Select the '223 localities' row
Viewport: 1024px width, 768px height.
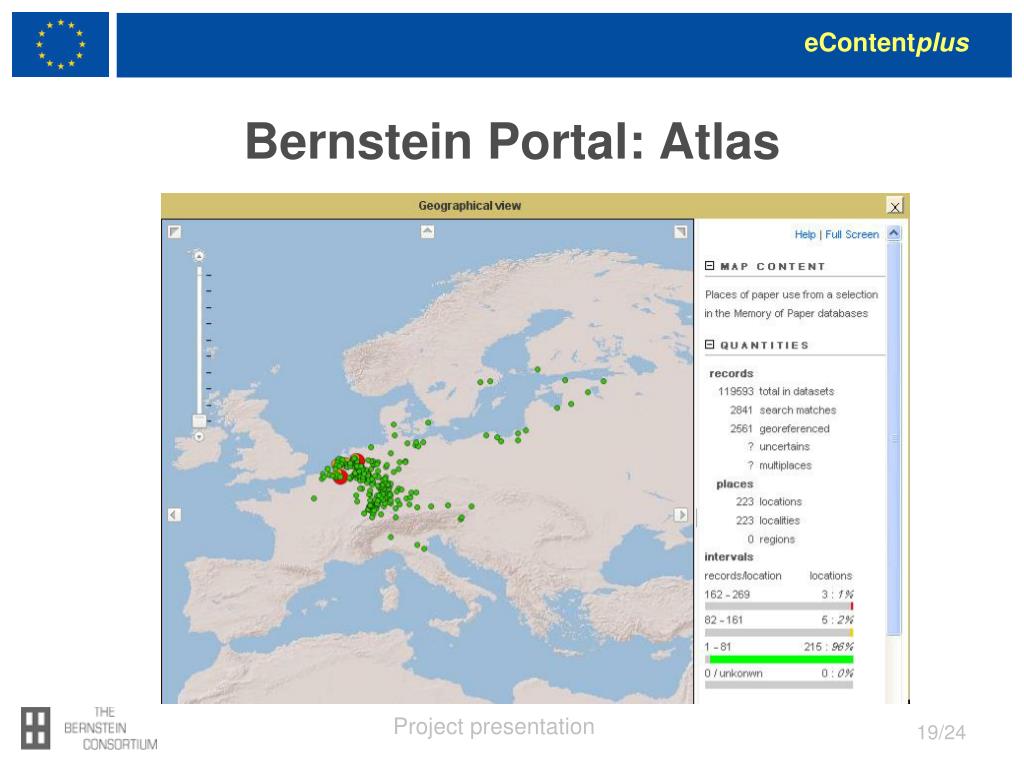pyautogui.click(x=767, y=520)
